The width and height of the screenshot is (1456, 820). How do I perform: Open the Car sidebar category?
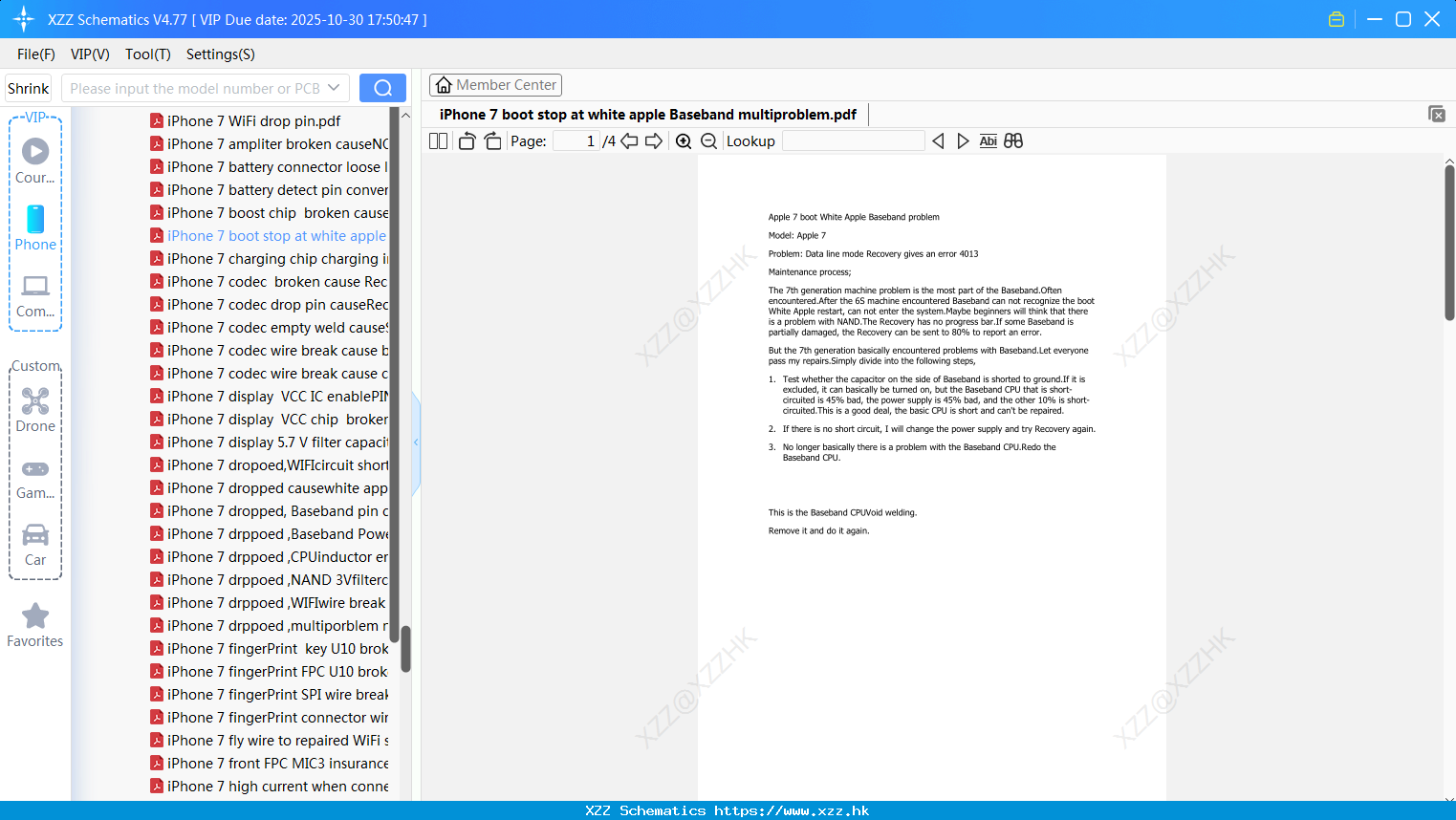35,545
